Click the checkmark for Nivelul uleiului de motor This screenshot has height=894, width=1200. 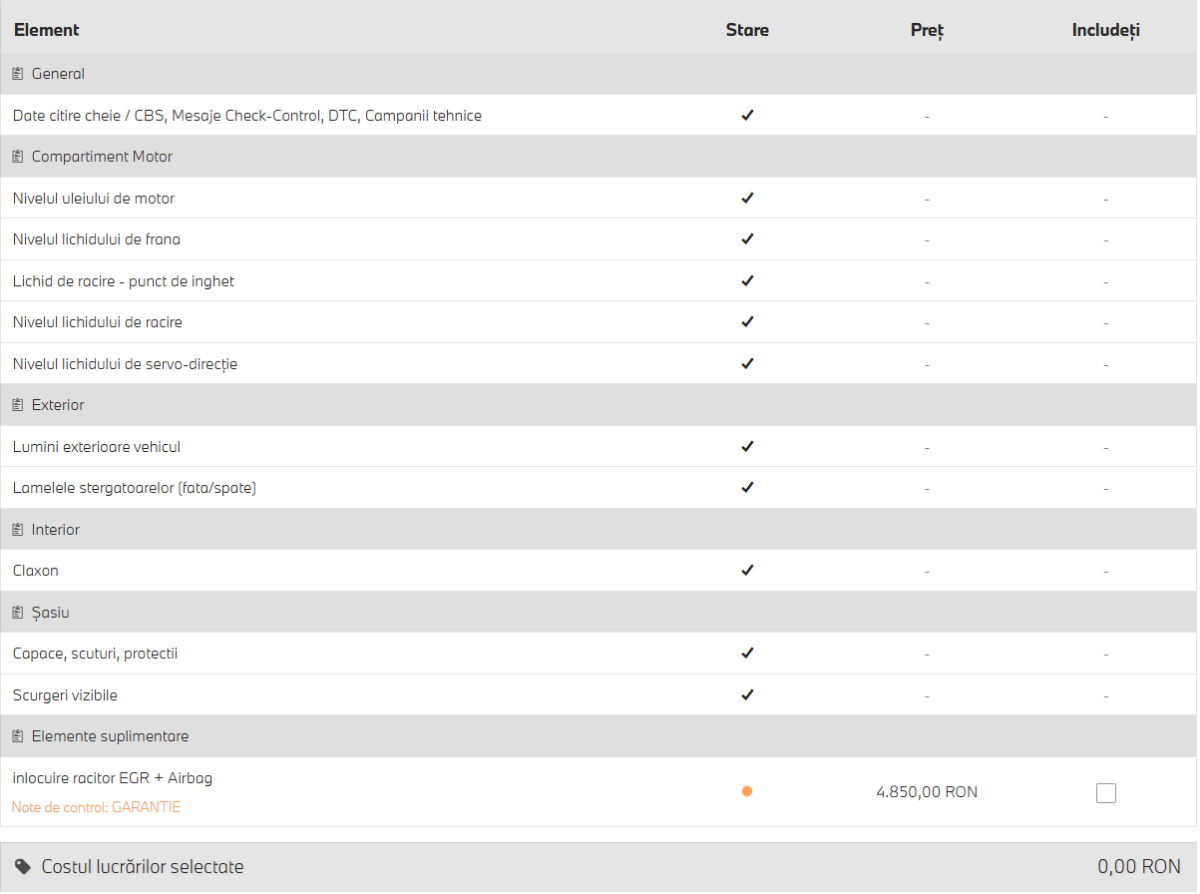[x=747, y=198]
